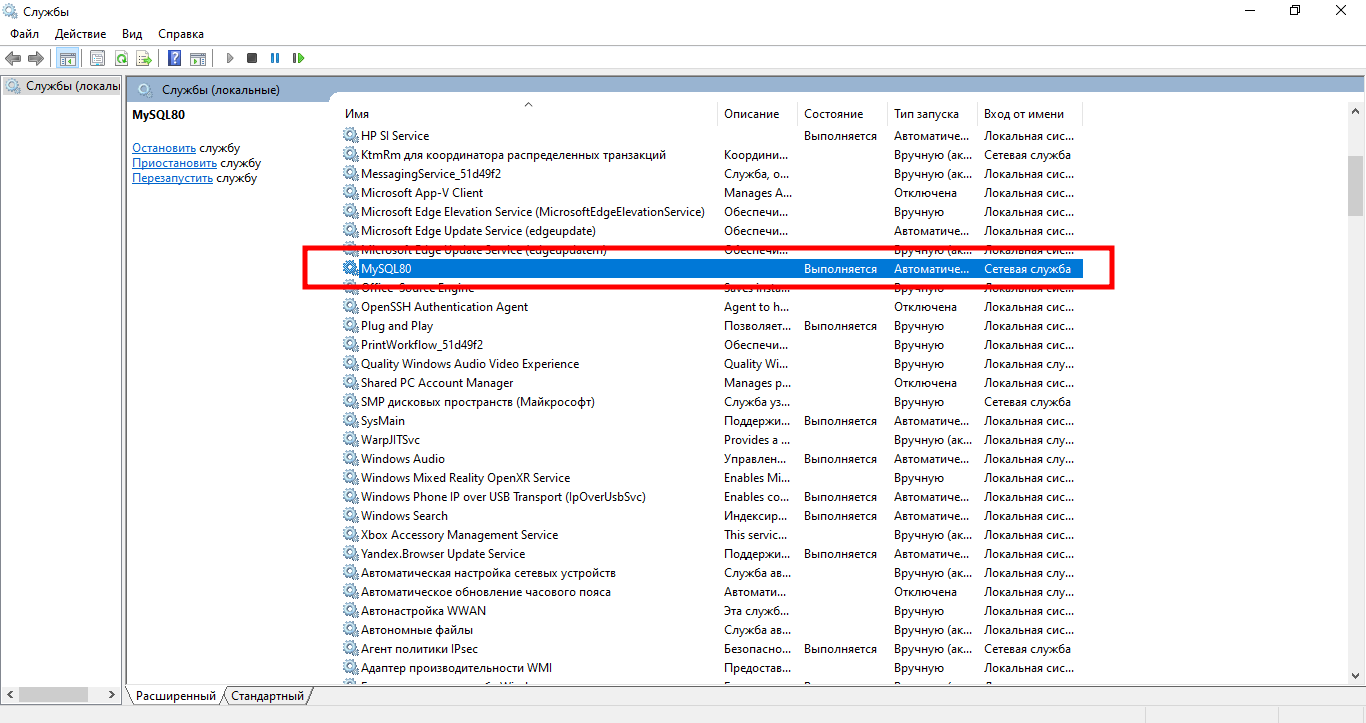Click the Перезапустить service link
Screen dimensions: 1366x723
(x=172, y=178)
